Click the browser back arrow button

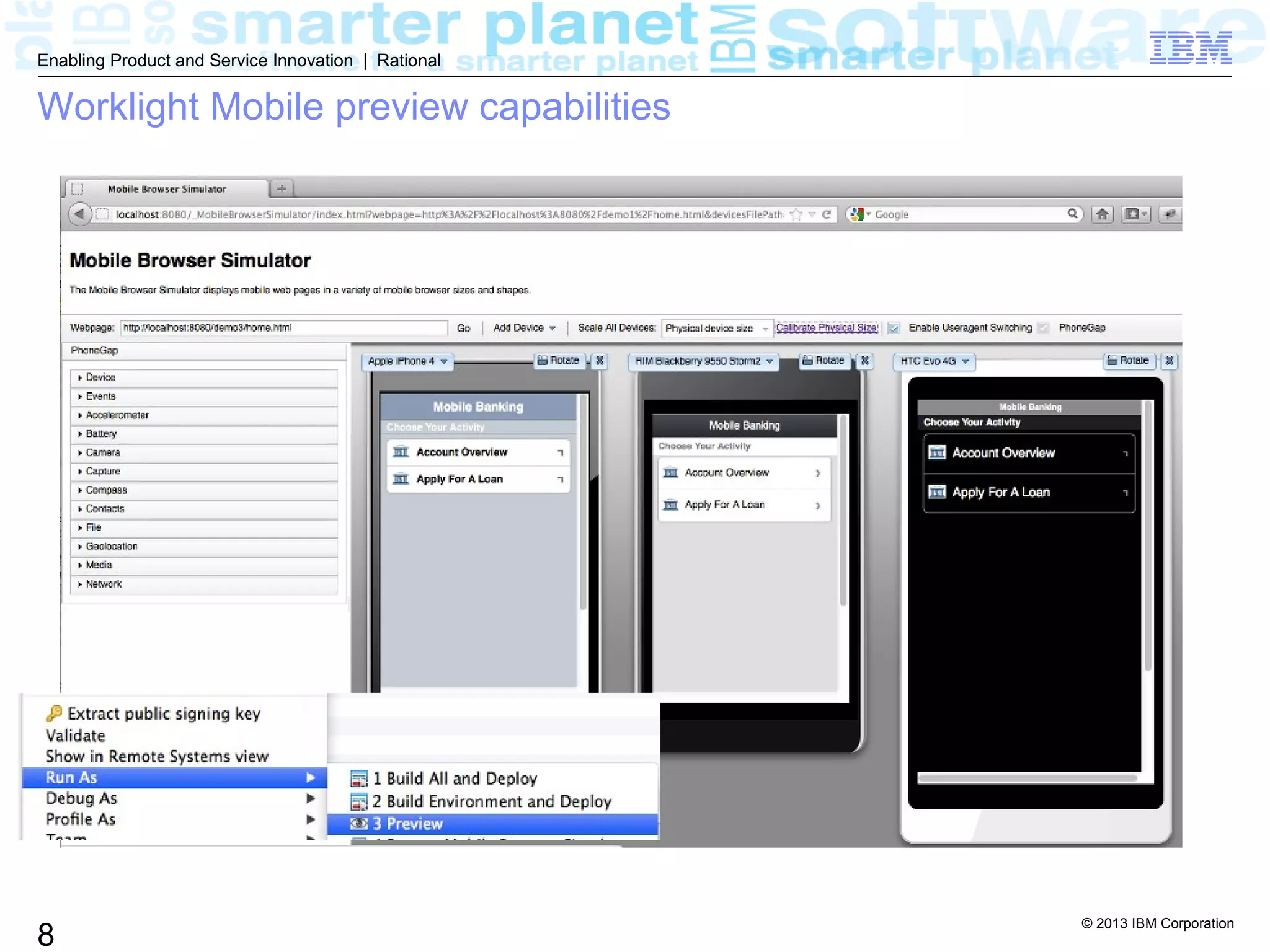coord(79,214)
